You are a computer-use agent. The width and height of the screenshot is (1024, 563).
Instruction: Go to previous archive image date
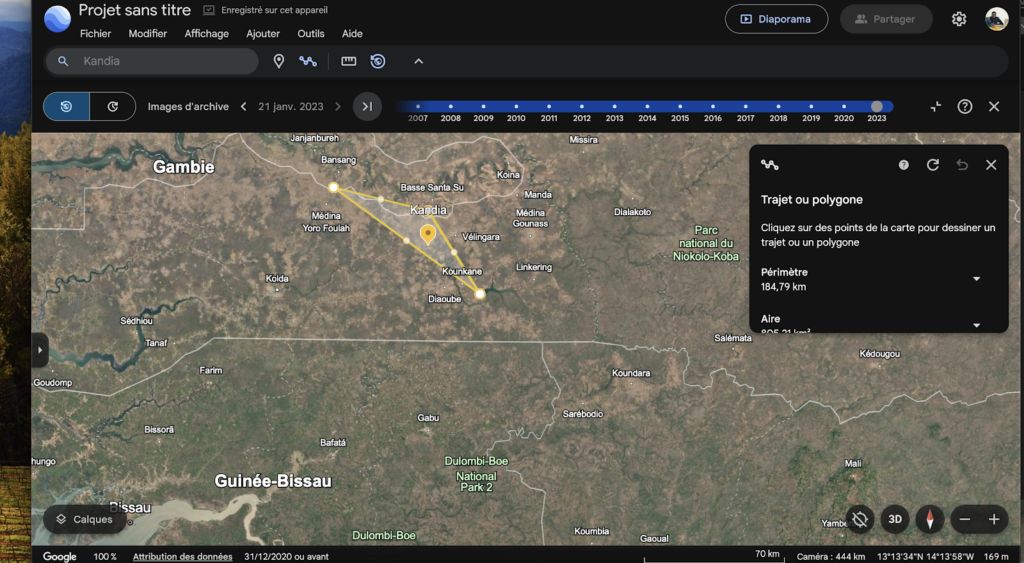(x=244, y=106)
